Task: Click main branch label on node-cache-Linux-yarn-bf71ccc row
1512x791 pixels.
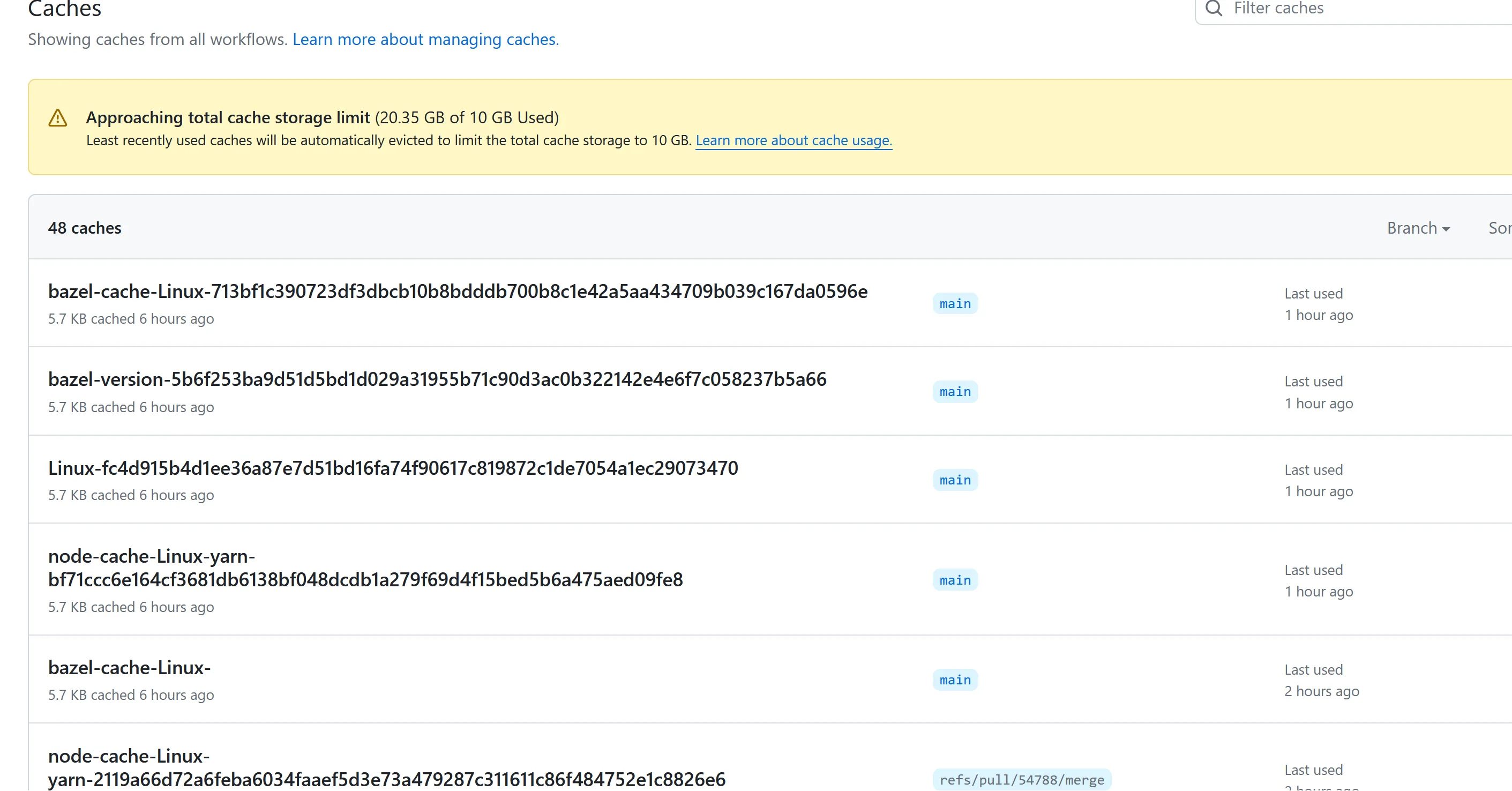Action: (954, 580)
